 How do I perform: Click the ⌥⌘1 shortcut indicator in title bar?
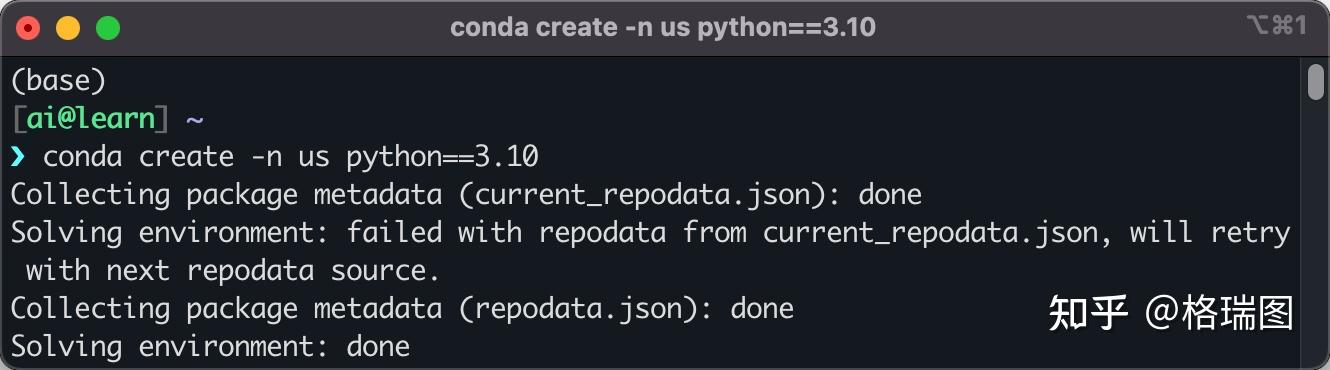point(1277,26)
